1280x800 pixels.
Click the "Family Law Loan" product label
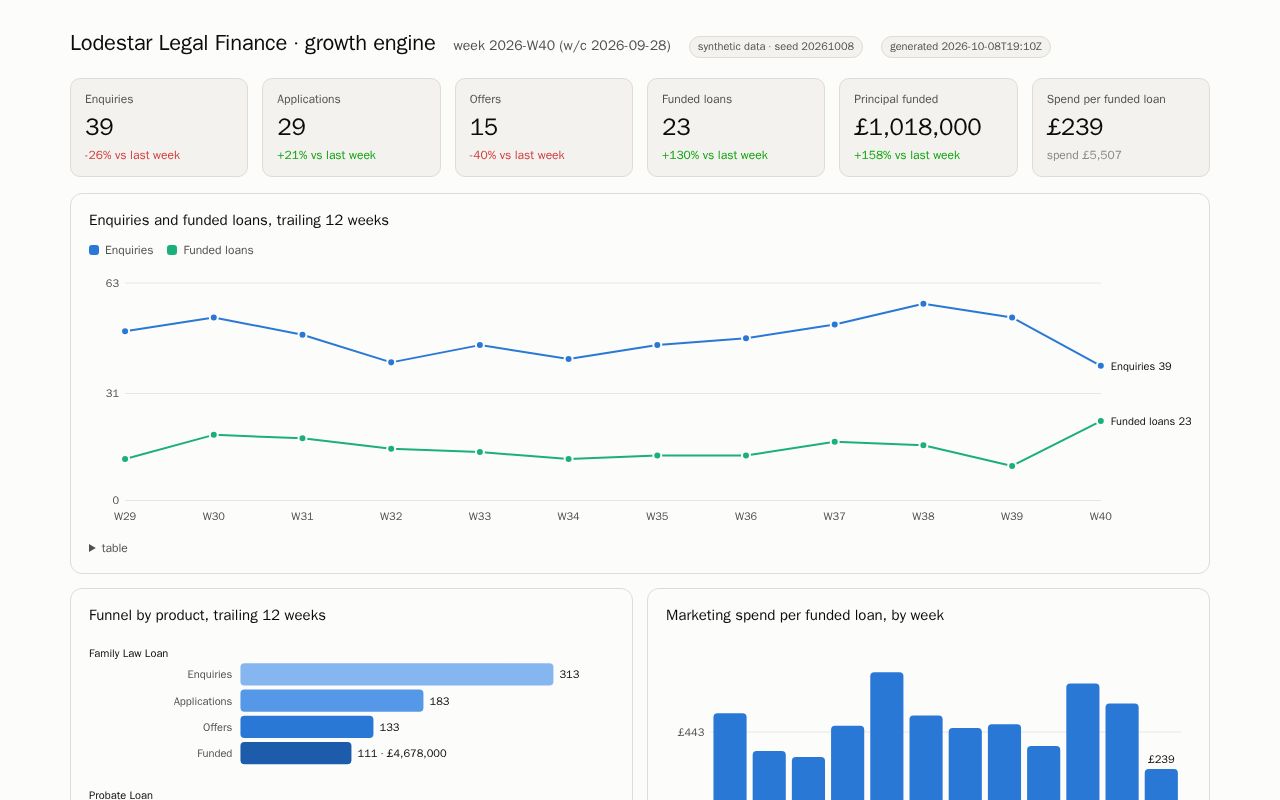[x=128, y=653]
